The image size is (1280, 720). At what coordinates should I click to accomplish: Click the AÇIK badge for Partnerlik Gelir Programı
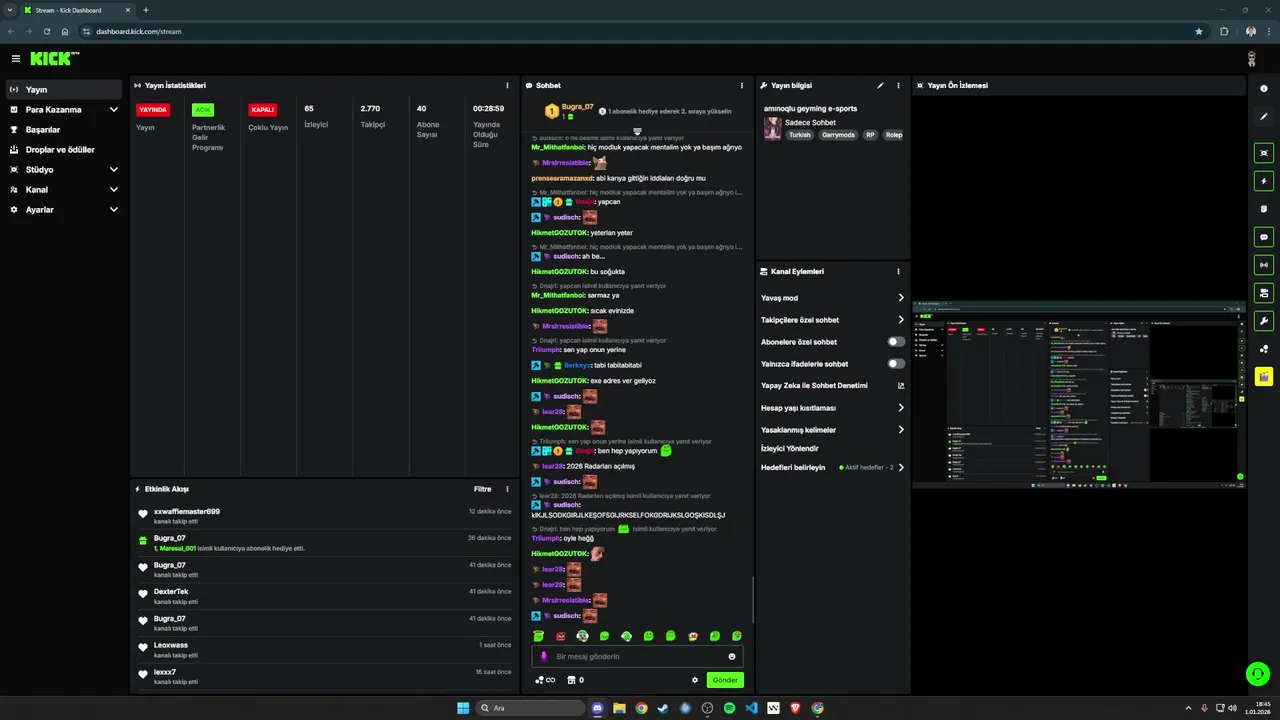point(203,110)
